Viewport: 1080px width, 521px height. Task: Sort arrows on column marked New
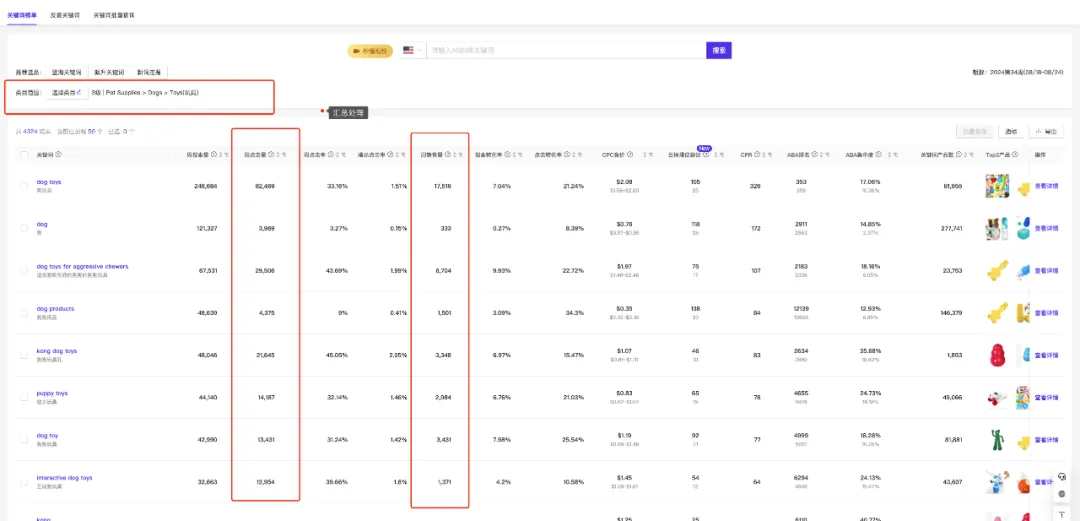click(716, 154)
